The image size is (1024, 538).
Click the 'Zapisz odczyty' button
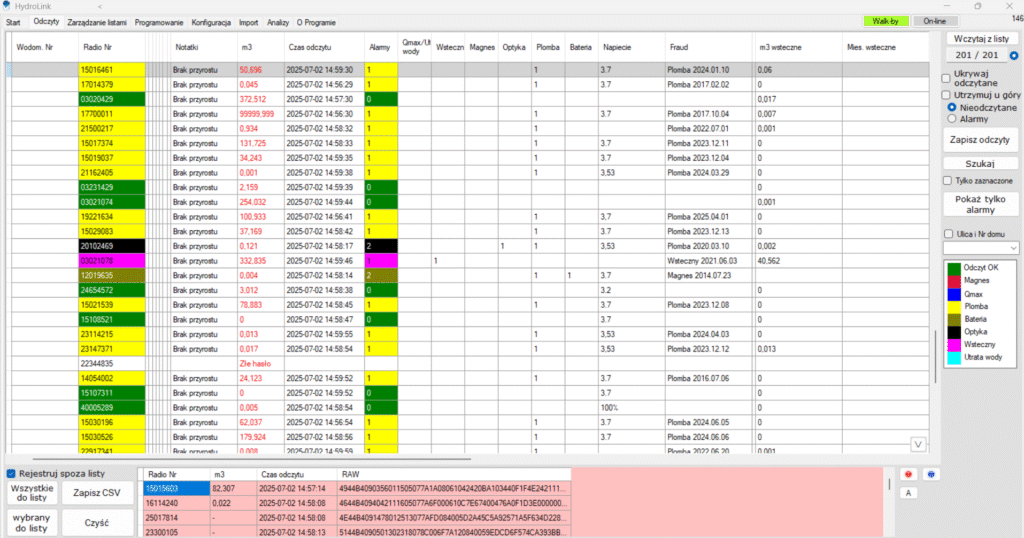pos(980,141)
